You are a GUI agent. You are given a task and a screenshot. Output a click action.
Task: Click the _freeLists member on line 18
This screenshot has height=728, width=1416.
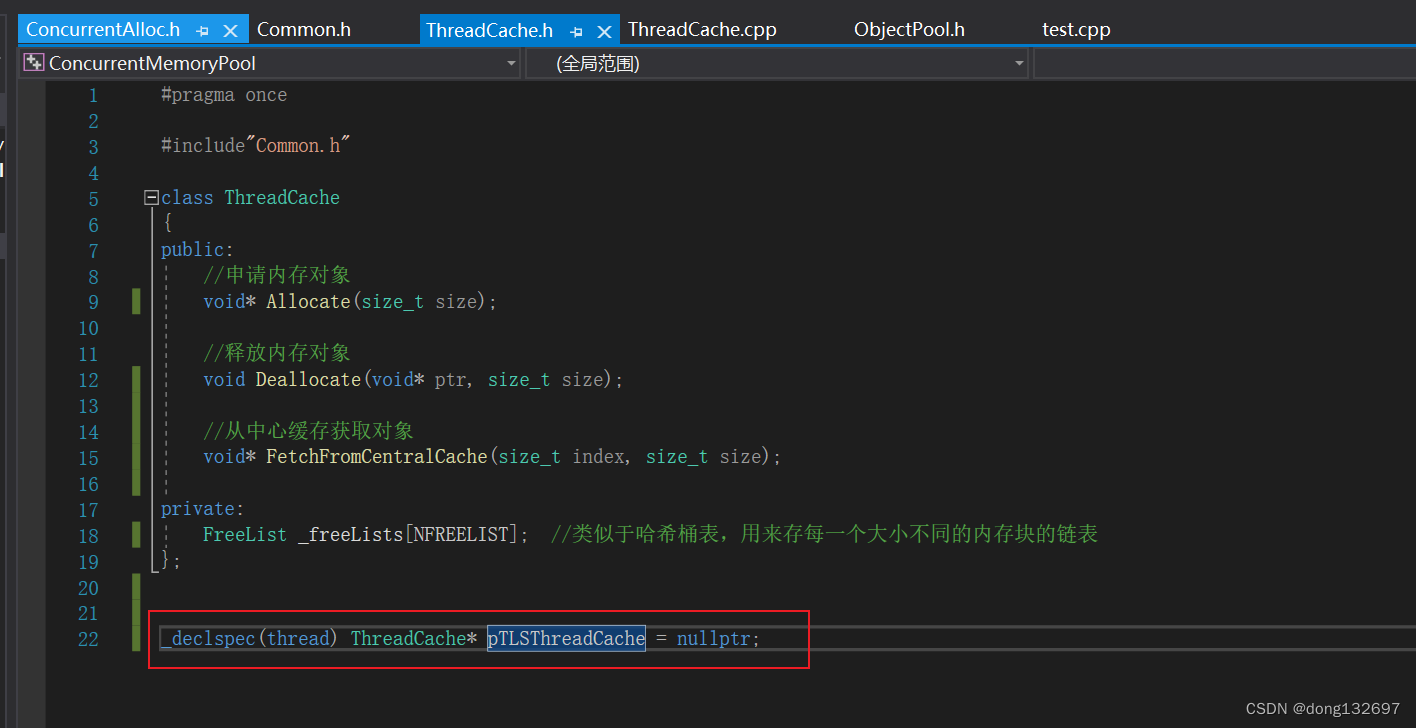click(x=350, y=535)
